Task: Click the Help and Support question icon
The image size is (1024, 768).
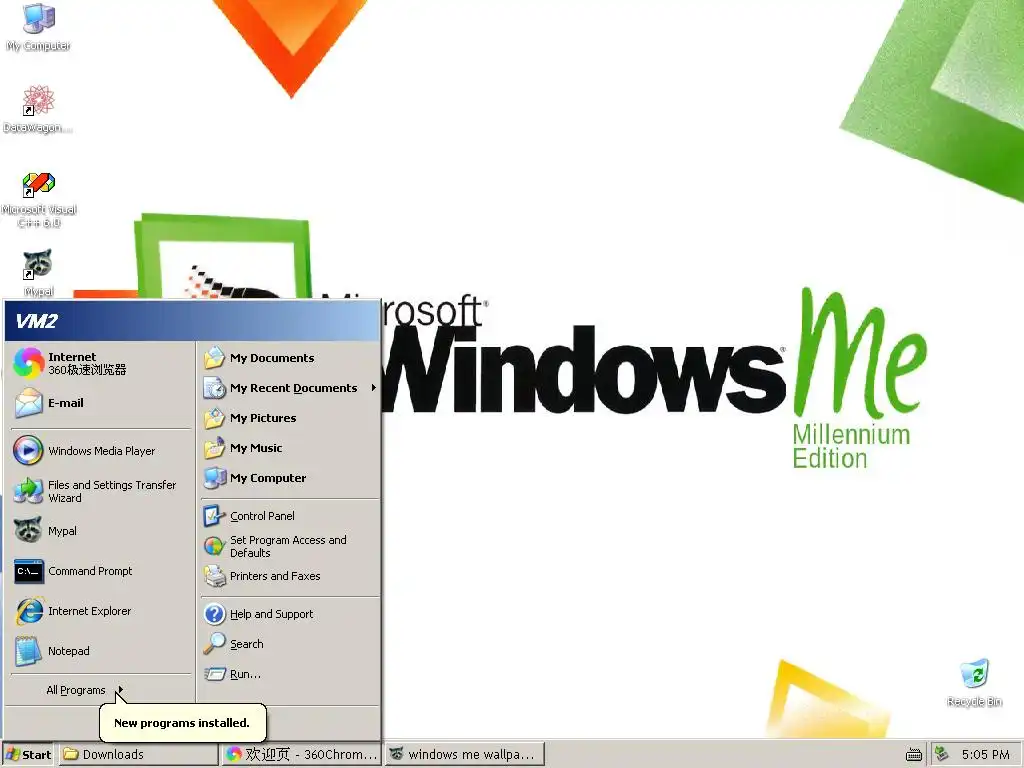Action: coord(214,614)
